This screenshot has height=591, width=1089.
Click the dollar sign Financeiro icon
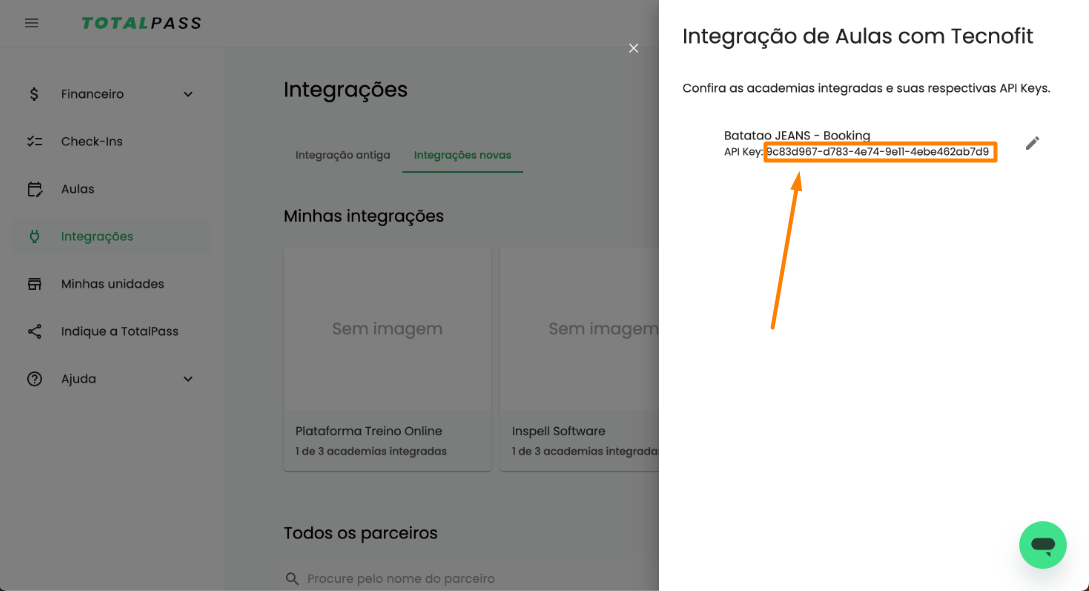(x=34, y=94)
